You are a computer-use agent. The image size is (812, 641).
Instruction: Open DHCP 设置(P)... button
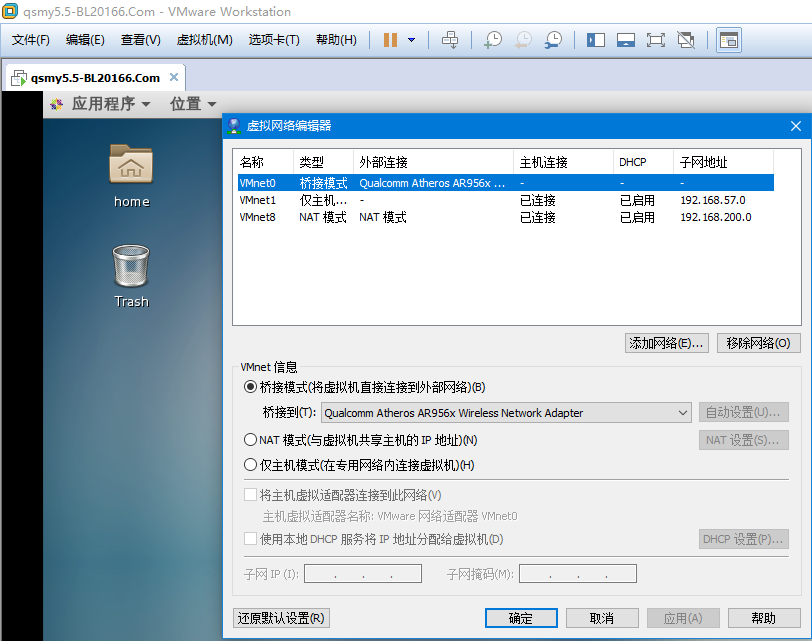(x=743, y=539)
